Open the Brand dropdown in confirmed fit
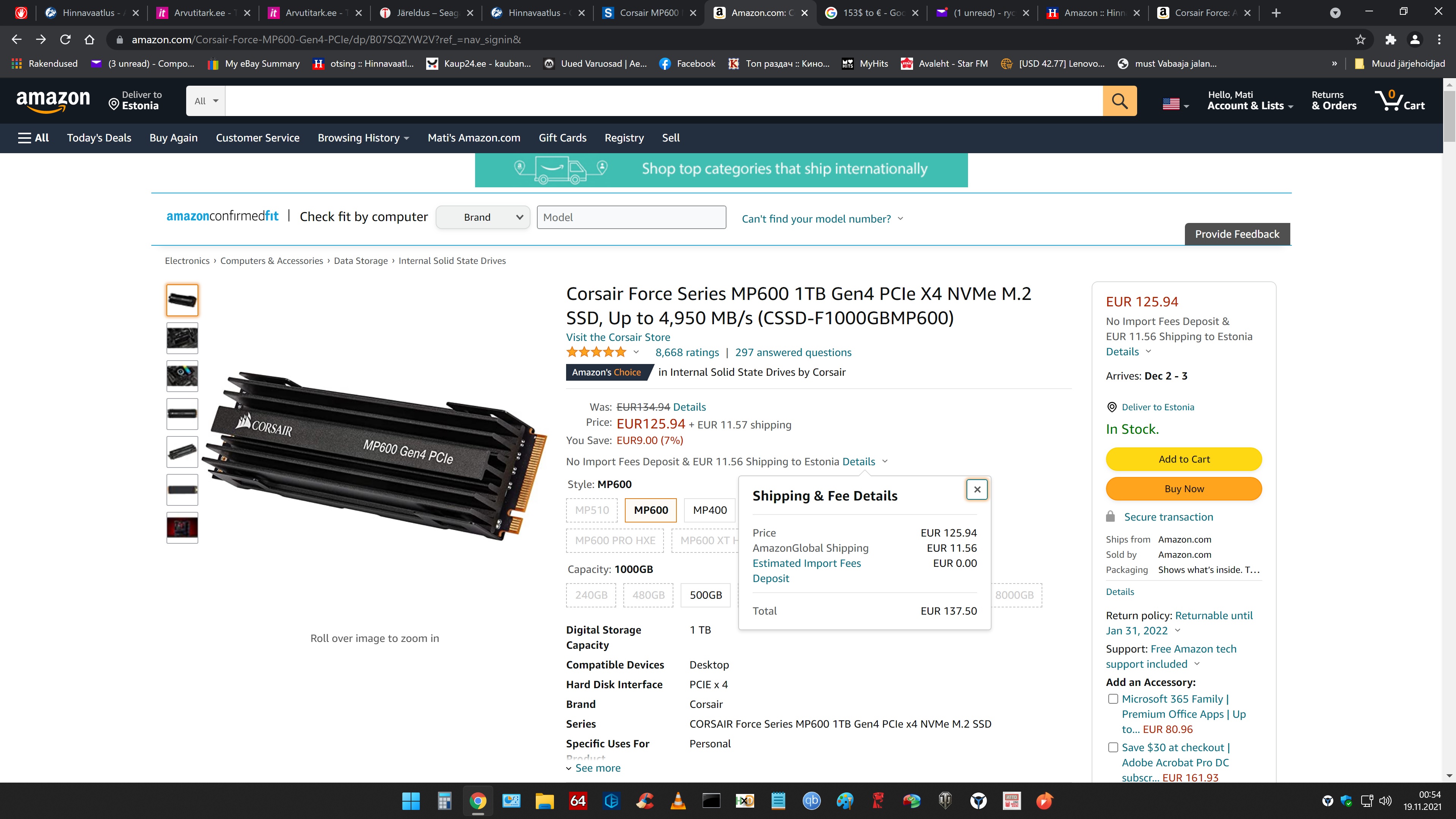 (x=483, y=218)
